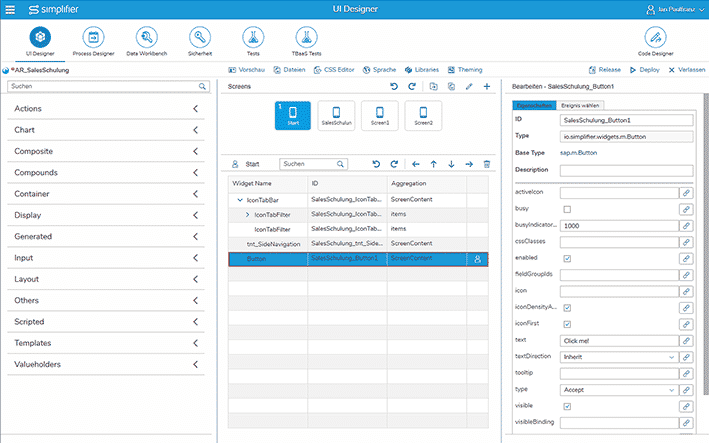Redo in the widget tree toolbar
Image resolution: width=709 pixels, height=443 pixels.
coord(394,164)
